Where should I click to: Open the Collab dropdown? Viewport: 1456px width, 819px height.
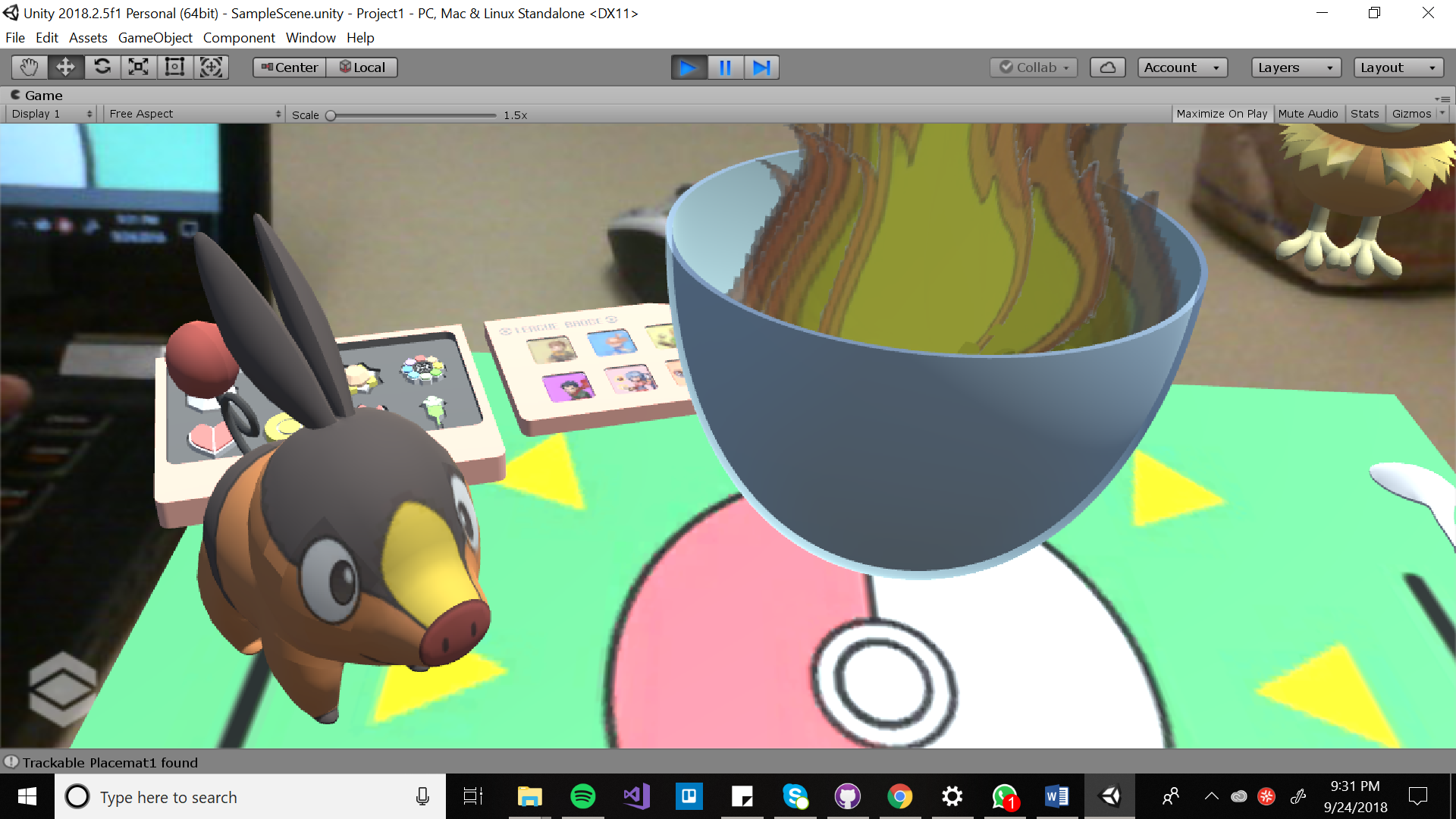tap(1034, 67)
